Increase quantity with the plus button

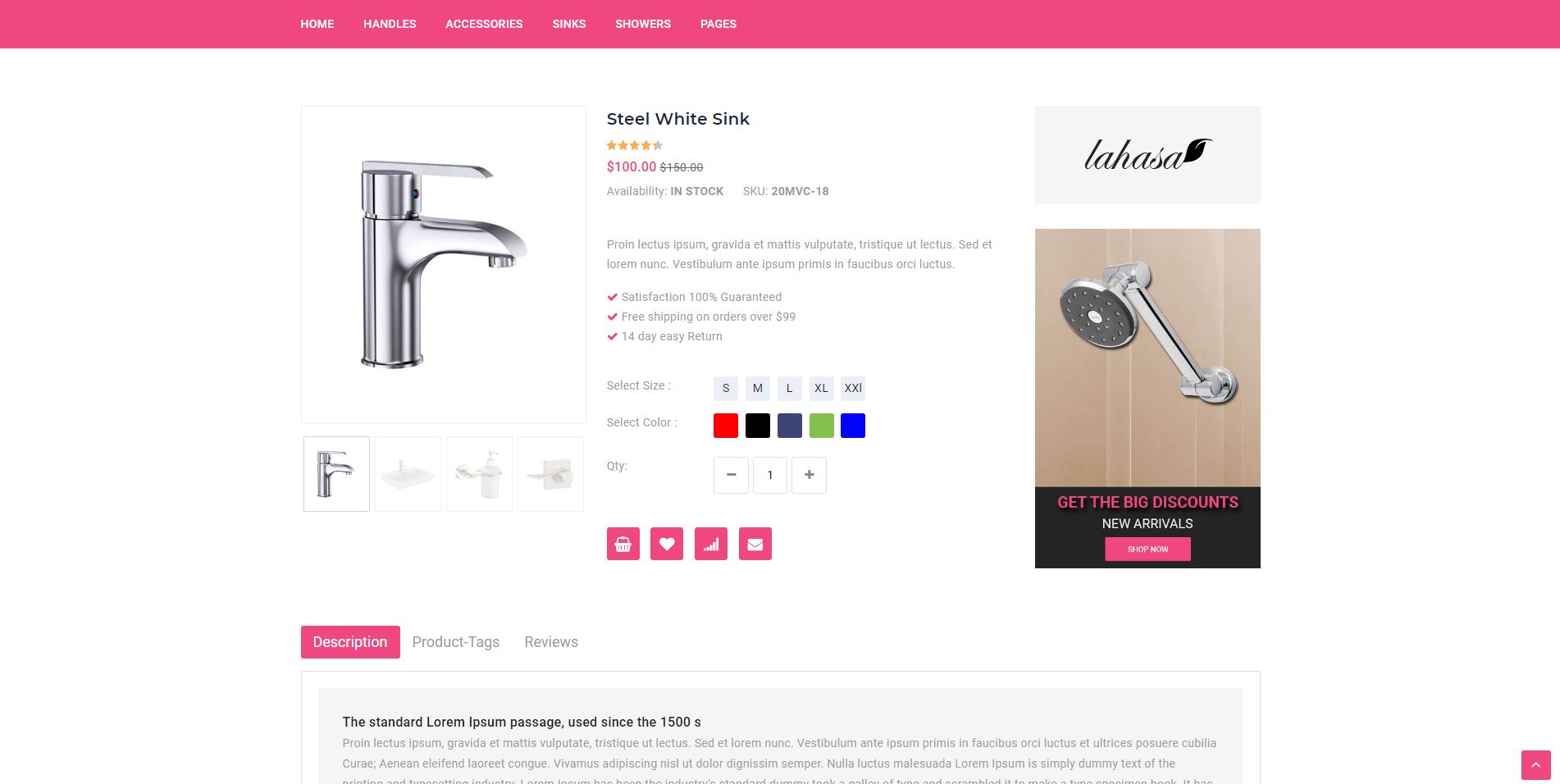pyautogui.click(x=809, y=475)
